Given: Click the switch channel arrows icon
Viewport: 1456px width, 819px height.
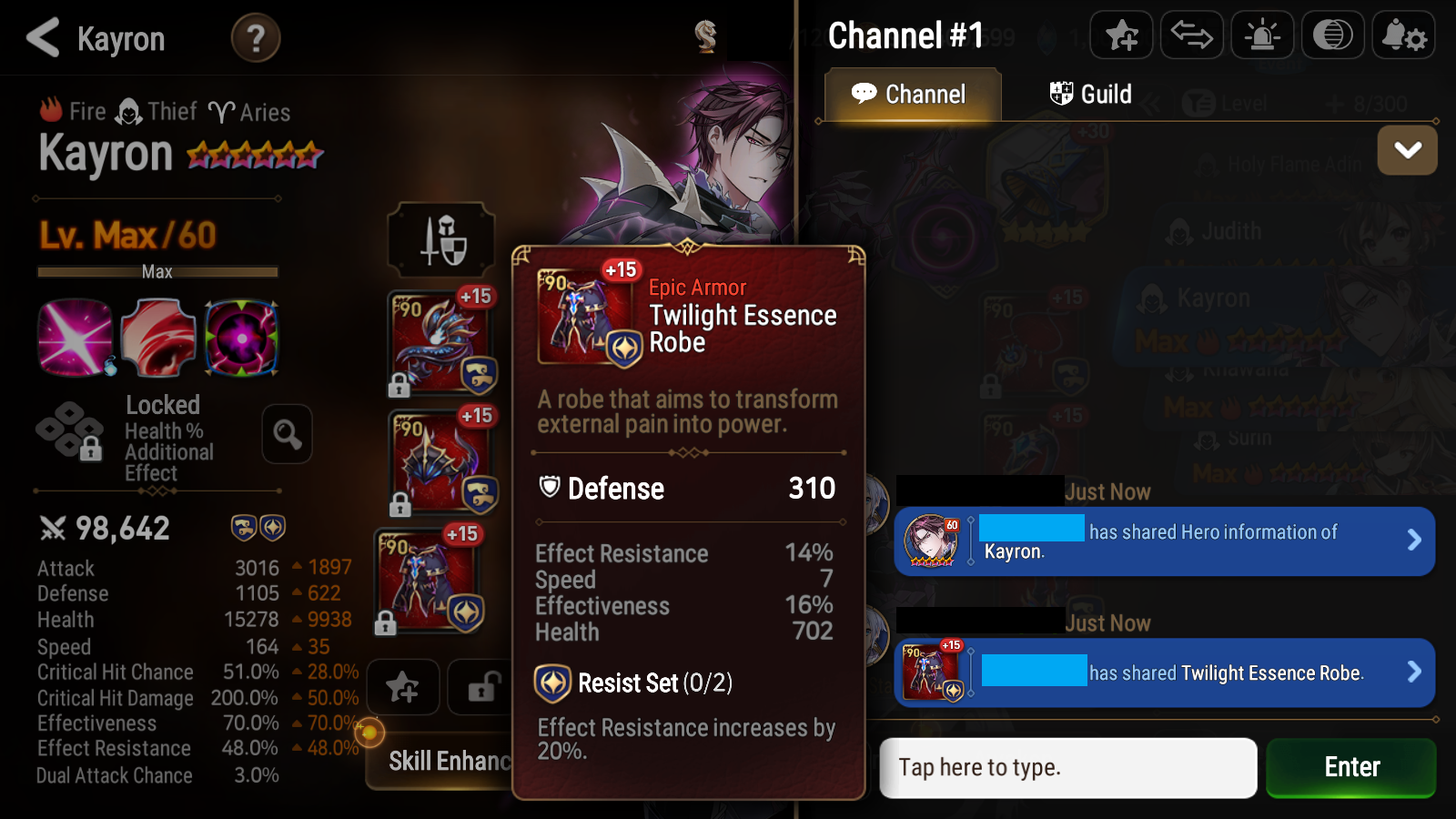Looking at the screenshot, I should click(x=1191, y=35).
